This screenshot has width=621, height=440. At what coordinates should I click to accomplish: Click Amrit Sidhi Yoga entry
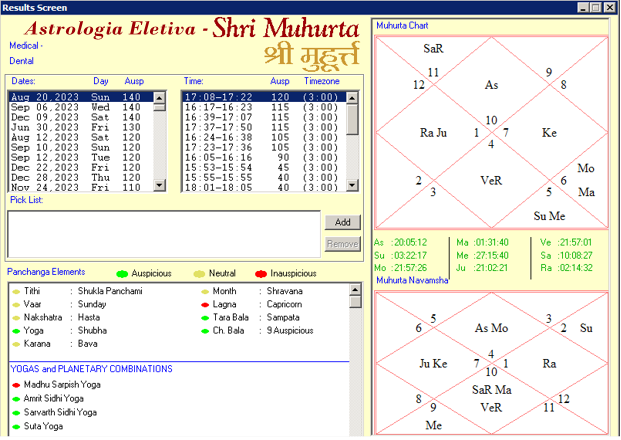[x=53, y=398]
